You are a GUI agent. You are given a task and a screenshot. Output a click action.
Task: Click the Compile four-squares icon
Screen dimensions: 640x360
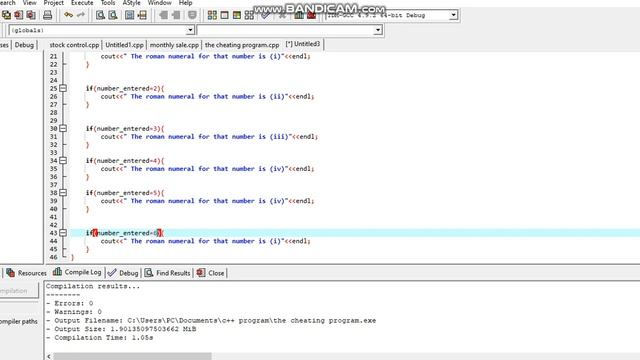tap(212, 15)
